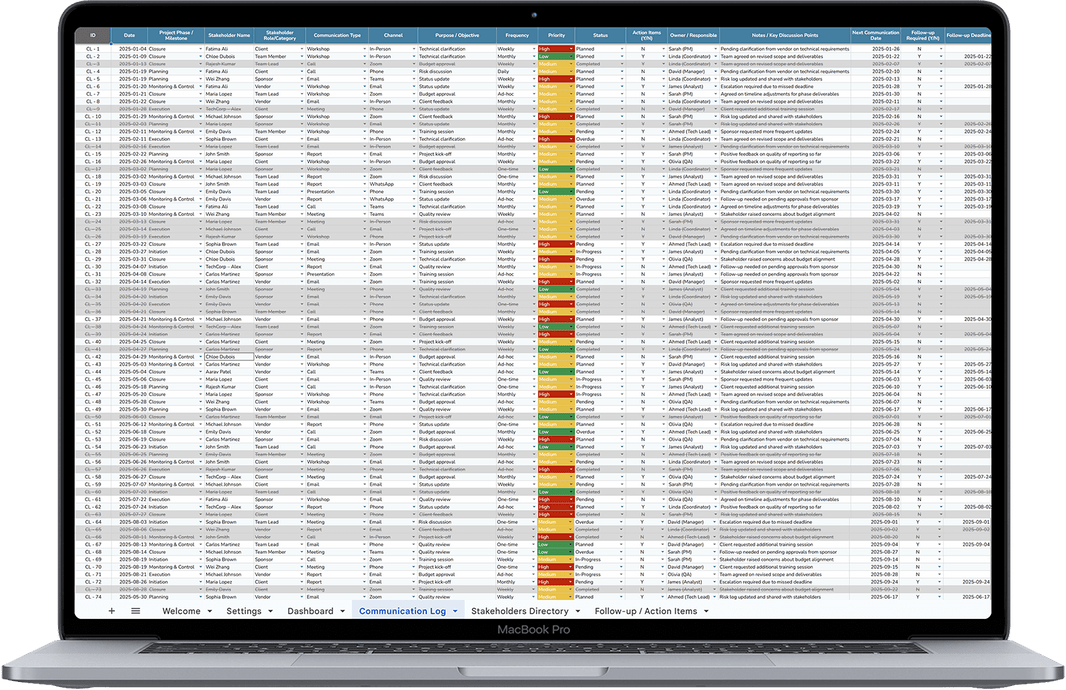This screenshot has width=1066, height=690.
Task: Select the Owner / Responsible column header
Action: tap(693, 35)
